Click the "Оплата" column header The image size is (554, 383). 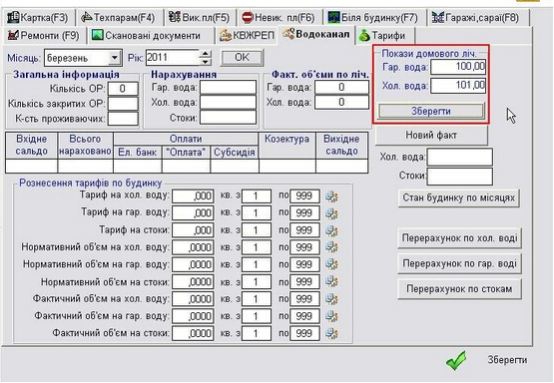click(x=186, y=152)
